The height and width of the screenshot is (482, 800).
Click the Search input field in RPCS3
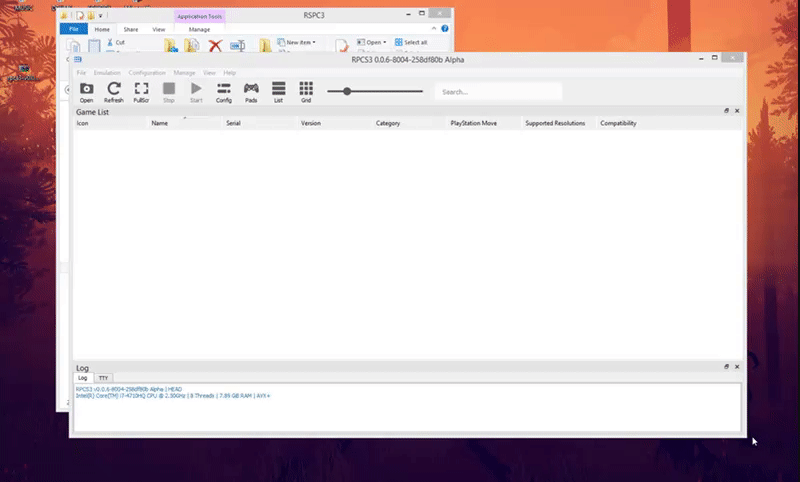(498, 92)
